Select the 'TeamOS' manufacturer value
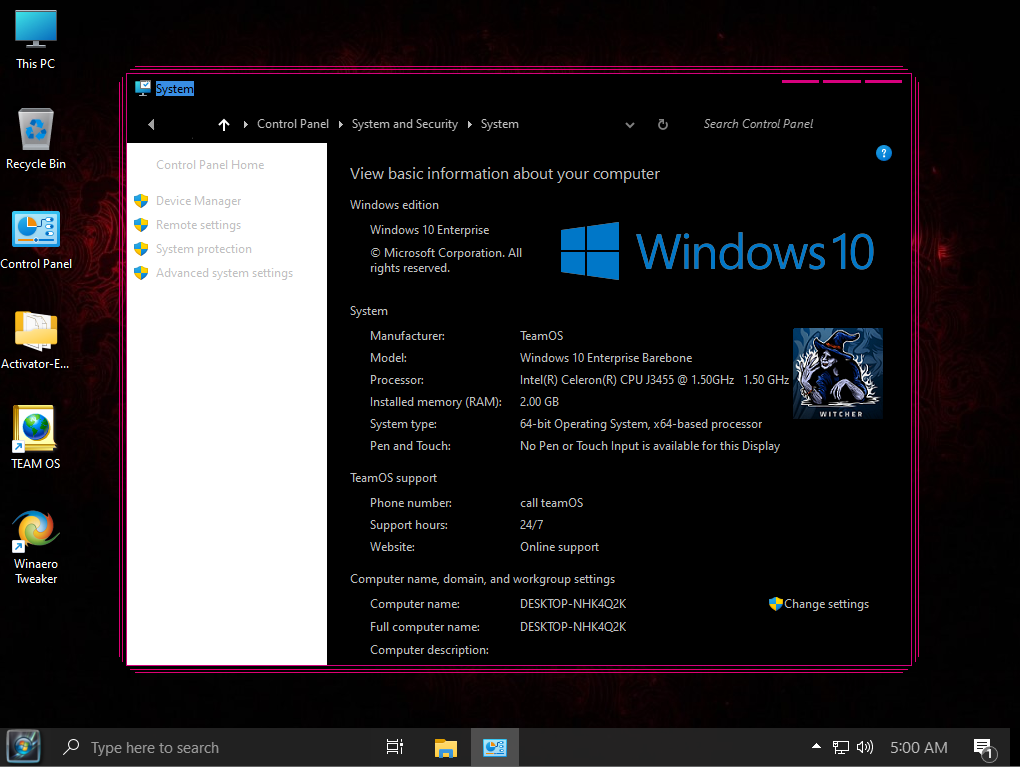This screenshot has height=767, width=1020. click(x=541, y=336)
